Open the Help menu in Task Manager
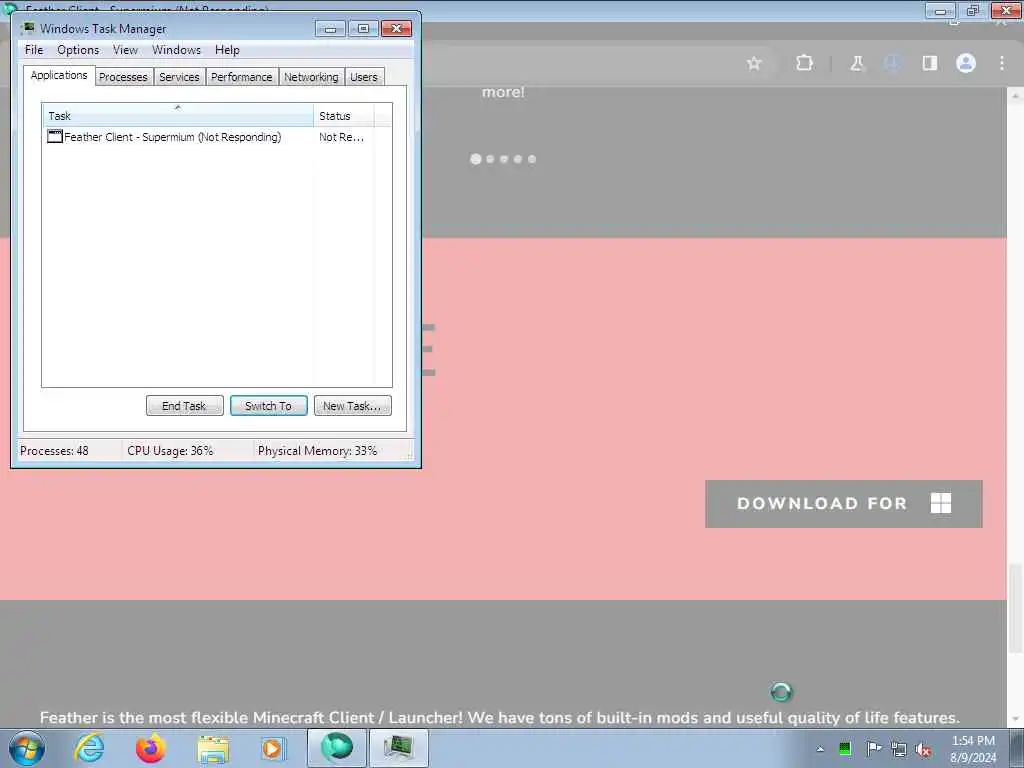Image resolution: width=1024 pixels, height=768 pixels. (227, 50)
